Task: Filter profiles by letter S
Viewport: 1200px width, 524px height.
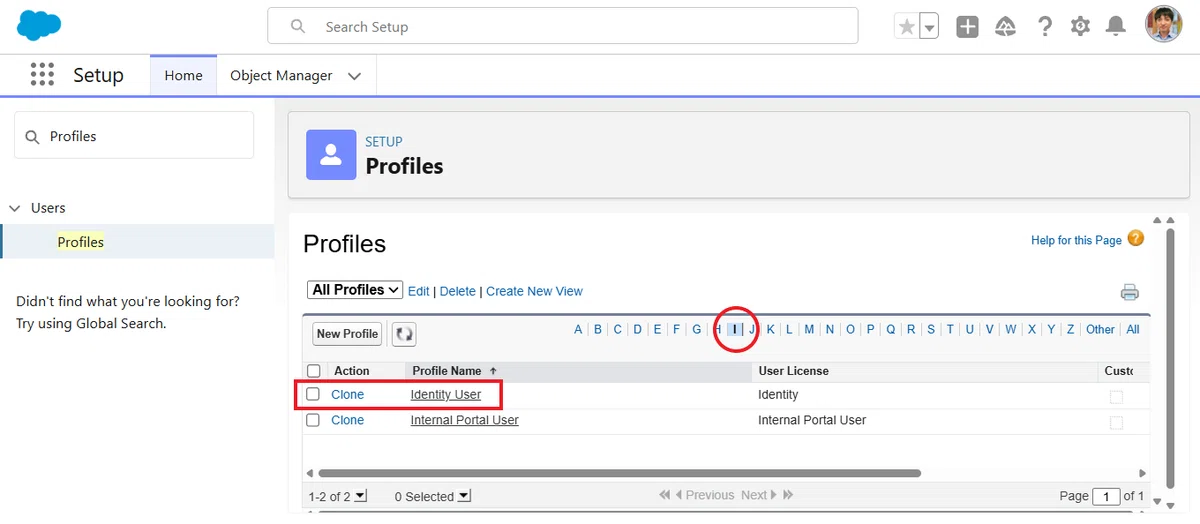Action: click(x=931, y=329)
